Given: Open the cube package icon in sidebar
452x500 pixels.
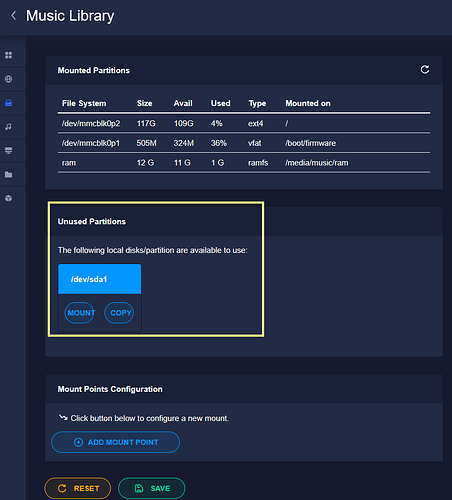Looking at the screenshot, I should coord(9,198).
